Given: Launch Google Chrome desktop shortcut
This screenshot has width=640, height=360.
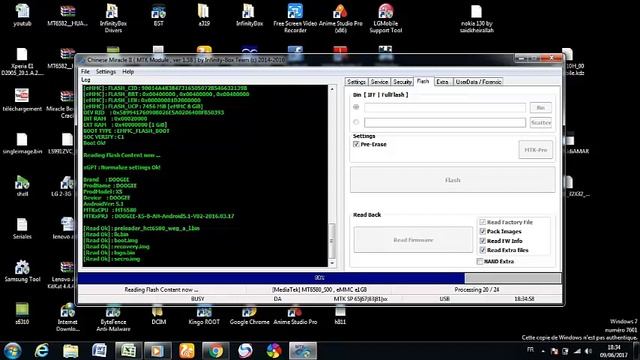Looking at the screenshot, I should (249, 316).
